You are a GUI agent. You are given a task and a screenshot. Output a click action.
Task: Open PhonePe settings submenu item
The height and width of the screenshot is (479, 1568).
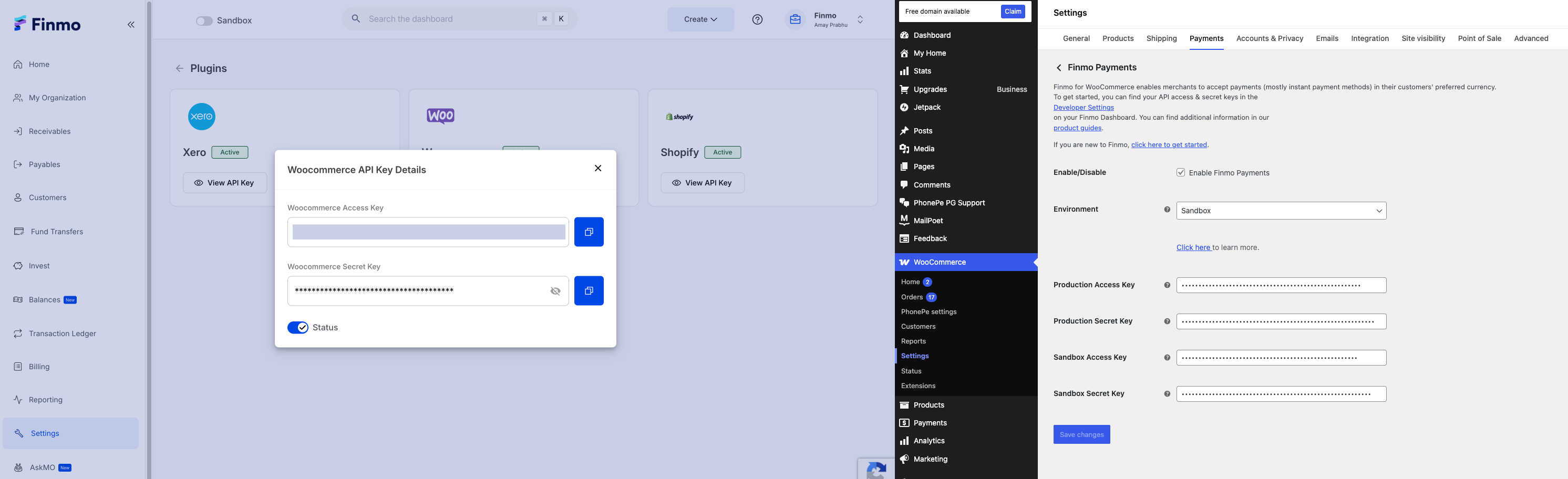pos(929,311)
